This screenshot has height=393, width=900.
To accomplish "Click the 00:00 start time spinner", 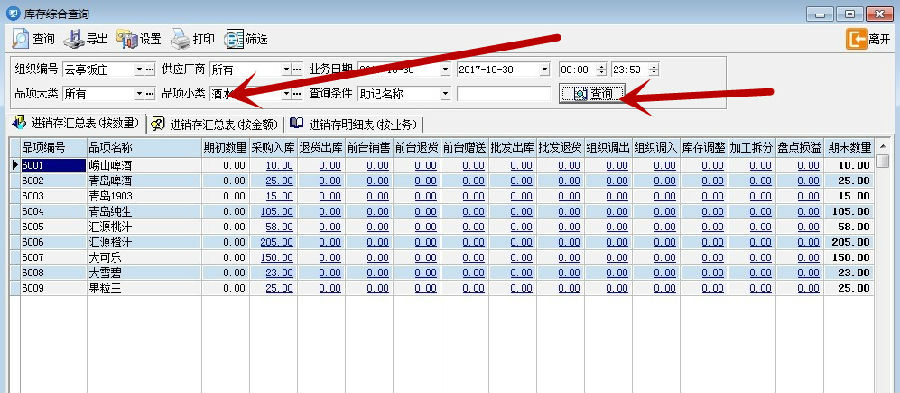I will pyautogui.click(x=601, y=70).
